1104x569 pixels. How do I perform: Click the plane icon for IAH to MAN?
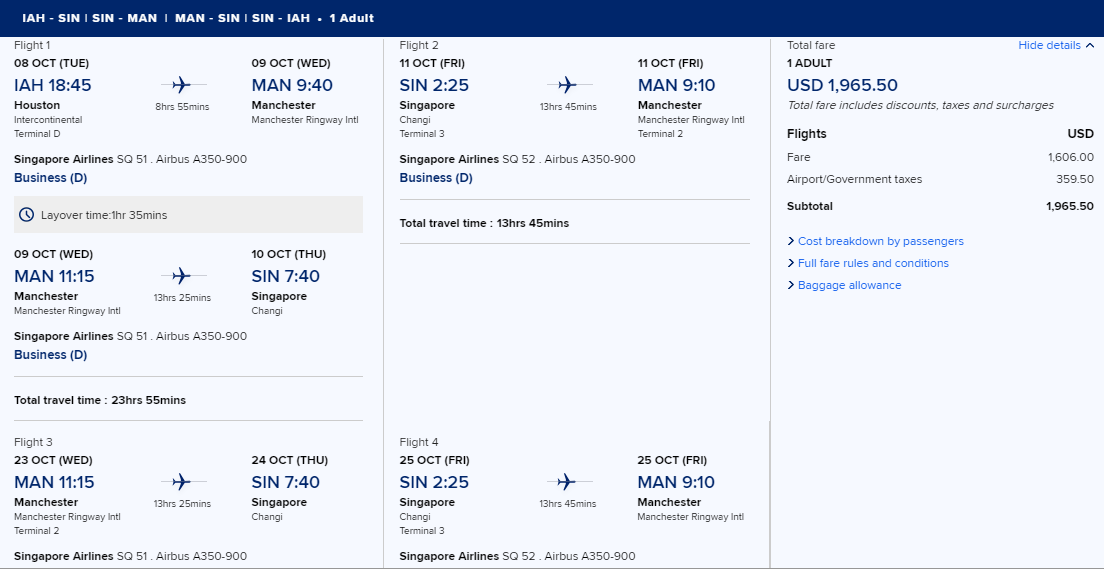tap(182, 85)
